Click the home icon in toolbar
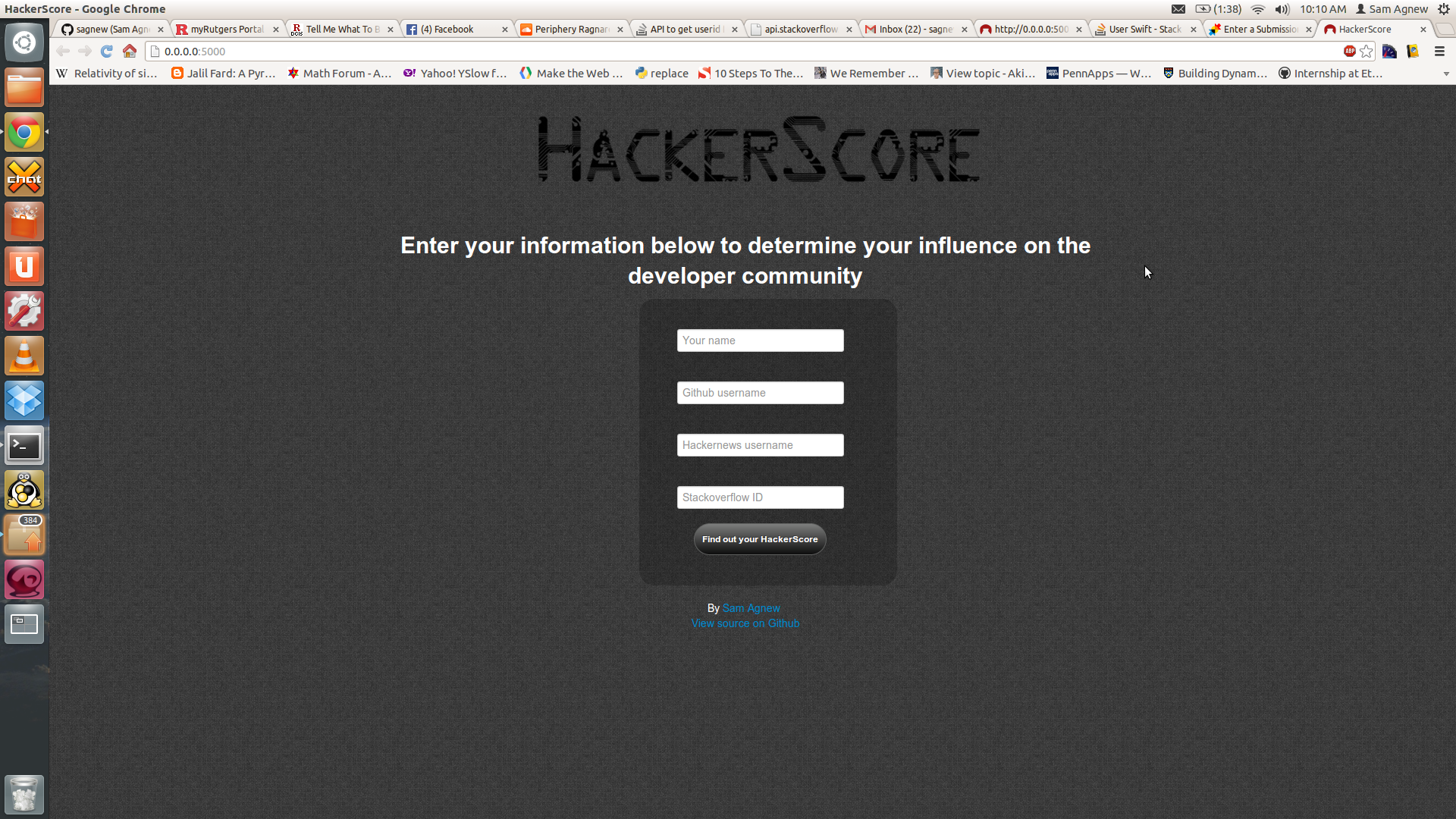Viewport: 1456px width, 819px height. click(130, 52)
